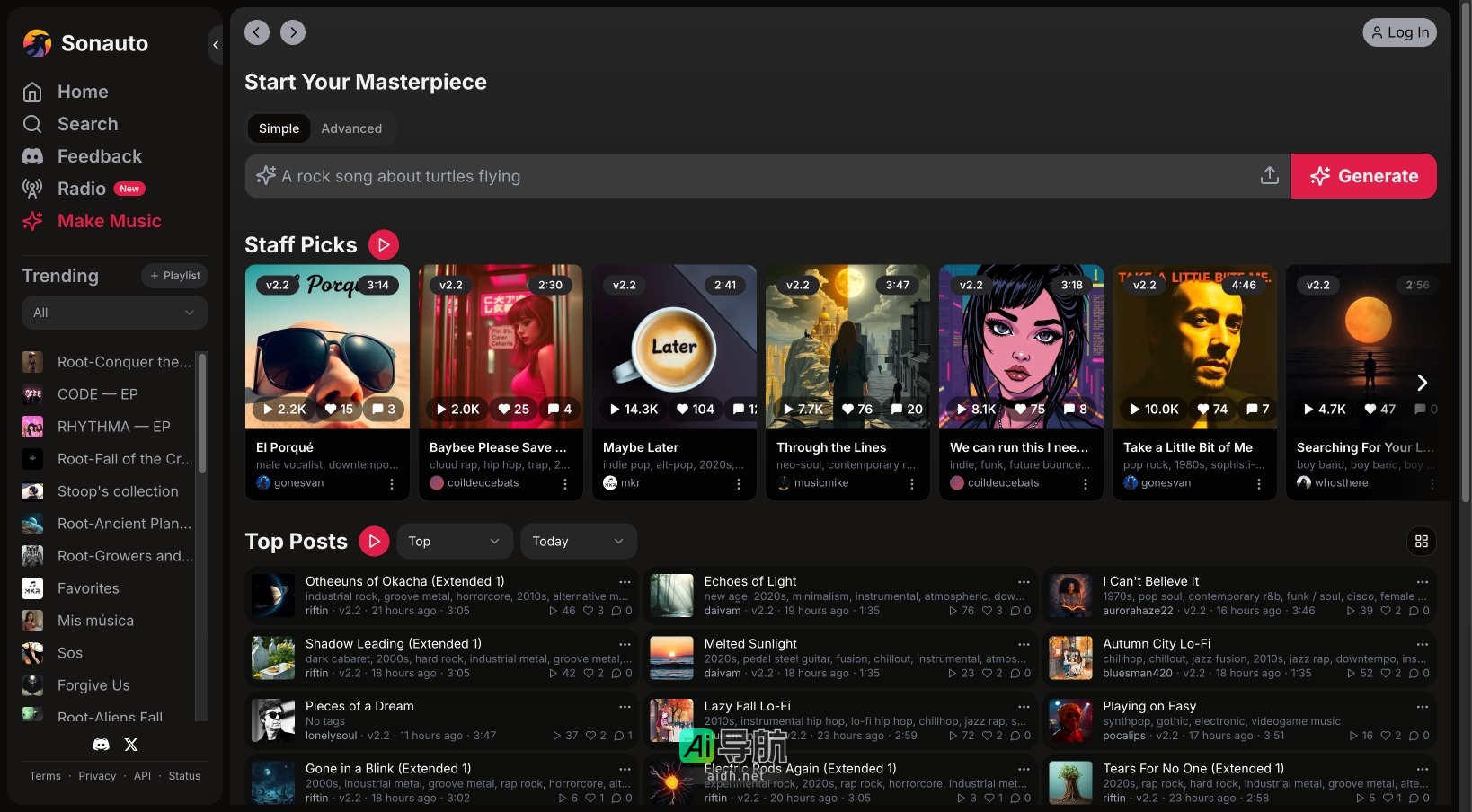Image resolution: width=1472 pixels, height=812 pixels.
Task: Open the Today time range dropdown
Action: click(578, 542)
